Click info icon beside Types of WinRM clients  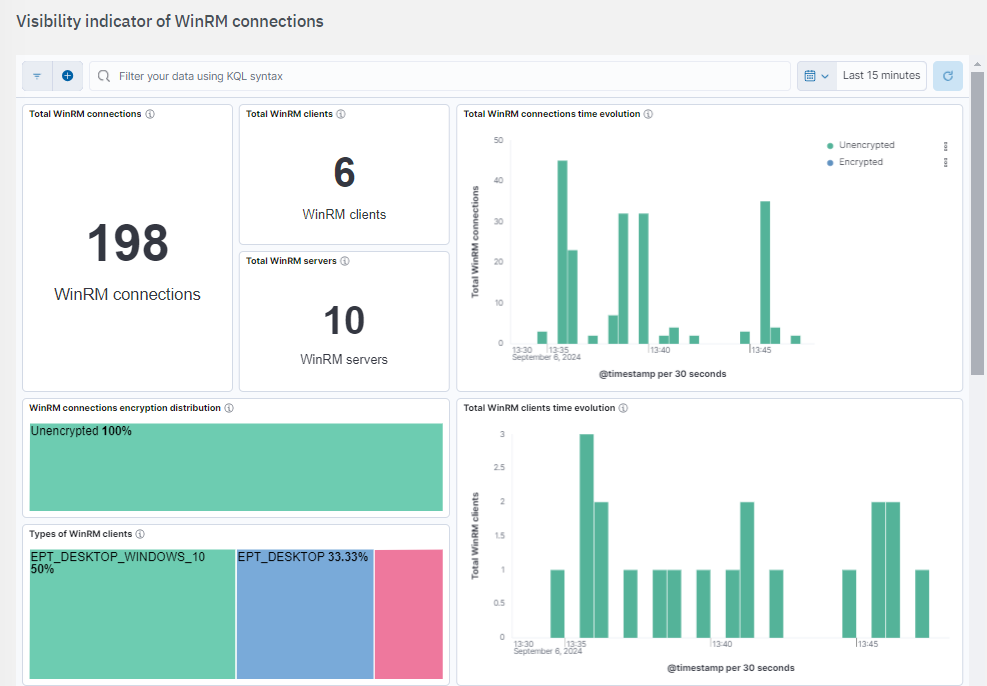click(140, 534)
